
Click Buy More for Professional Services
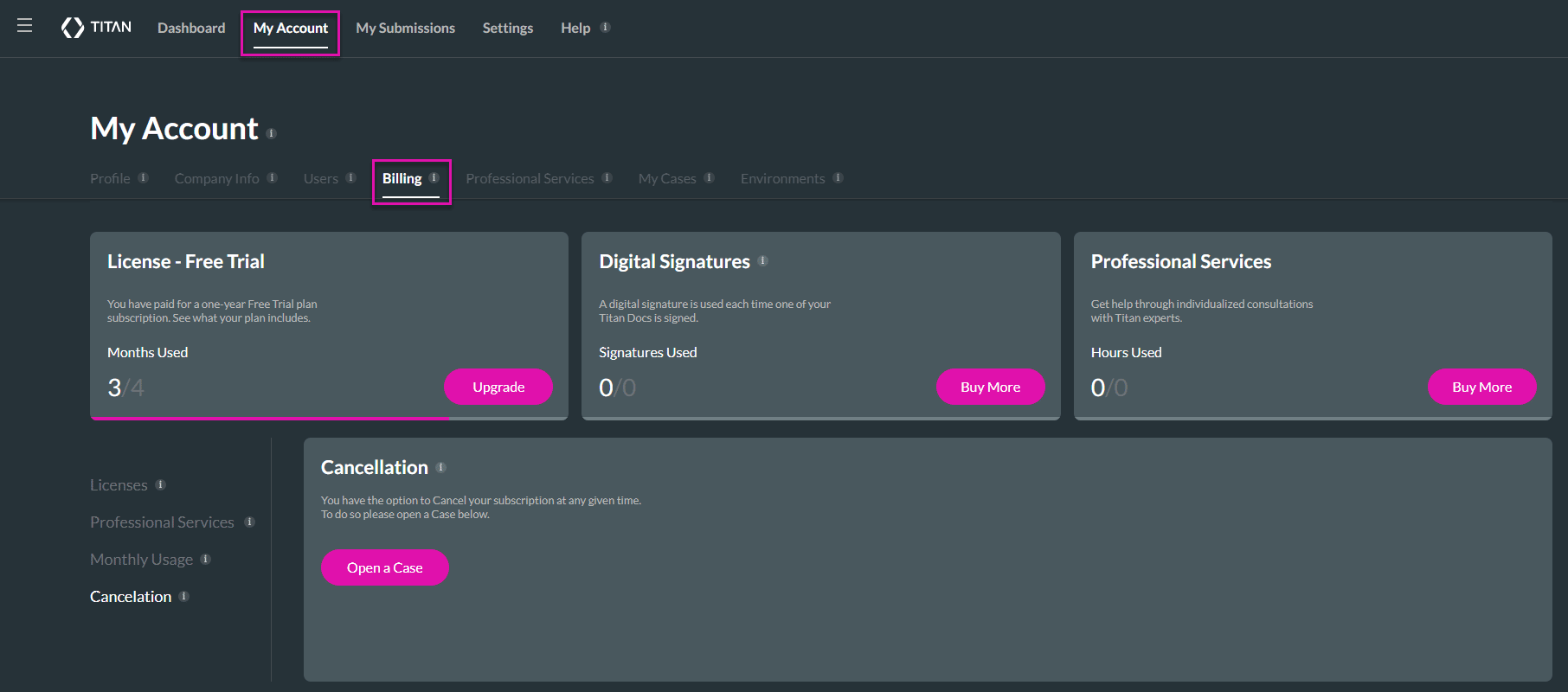click(1481, 387)
